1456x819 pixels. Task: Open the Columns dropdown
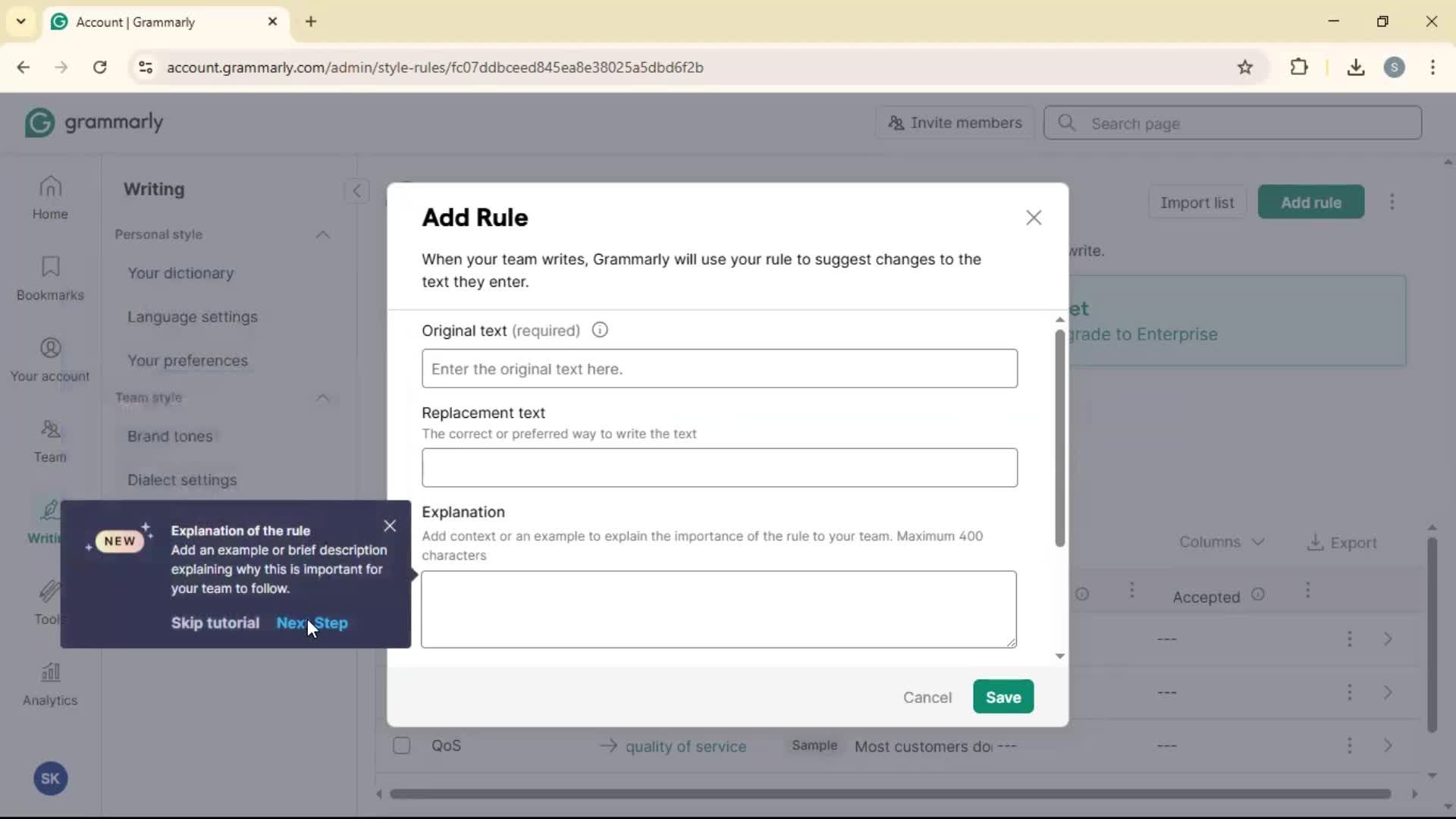1221,541
